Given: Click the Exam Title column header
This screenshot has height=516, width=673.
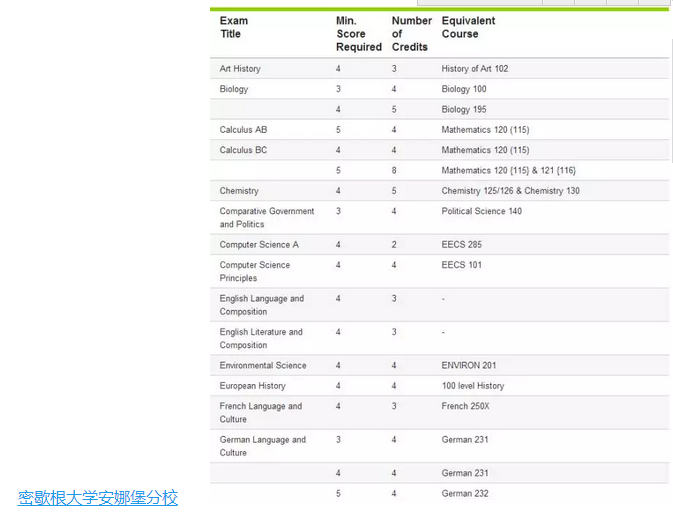Looking at the screenshot, I should click(x=234, y=27).
